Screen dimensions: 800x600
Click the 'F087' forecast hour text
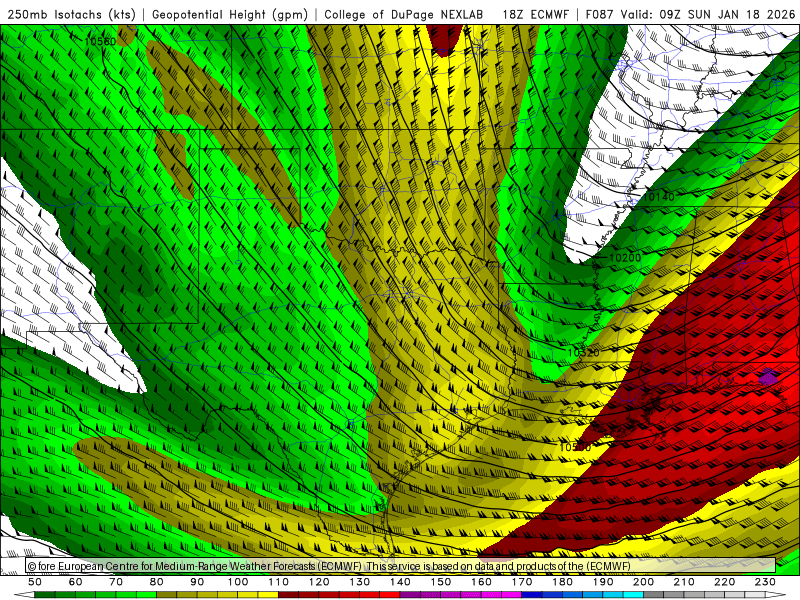[599, 14]
